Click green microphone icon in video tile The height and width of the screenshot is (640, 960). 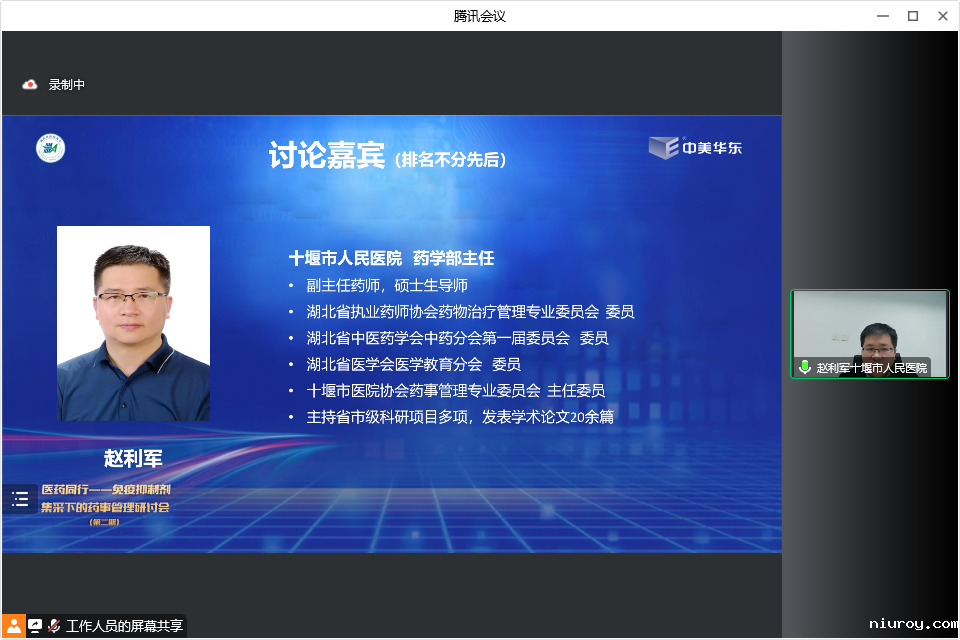[x=805, y=368]
